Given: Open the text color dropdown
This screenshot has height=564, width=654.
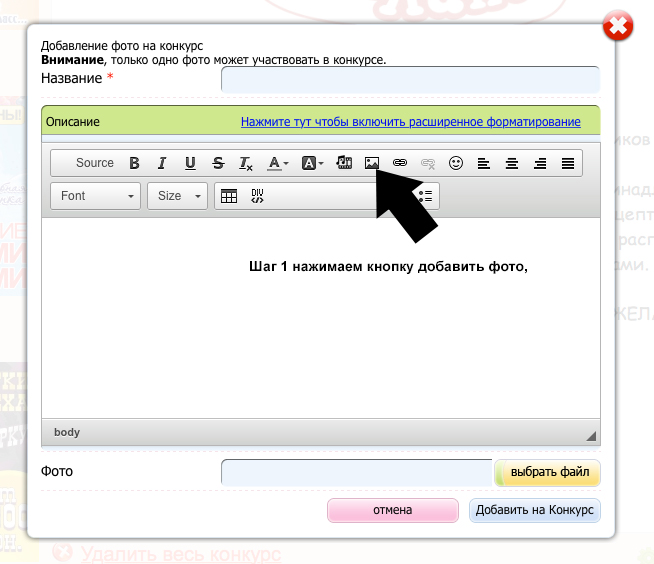Looking at the screenshot, I should pos(278,163).
